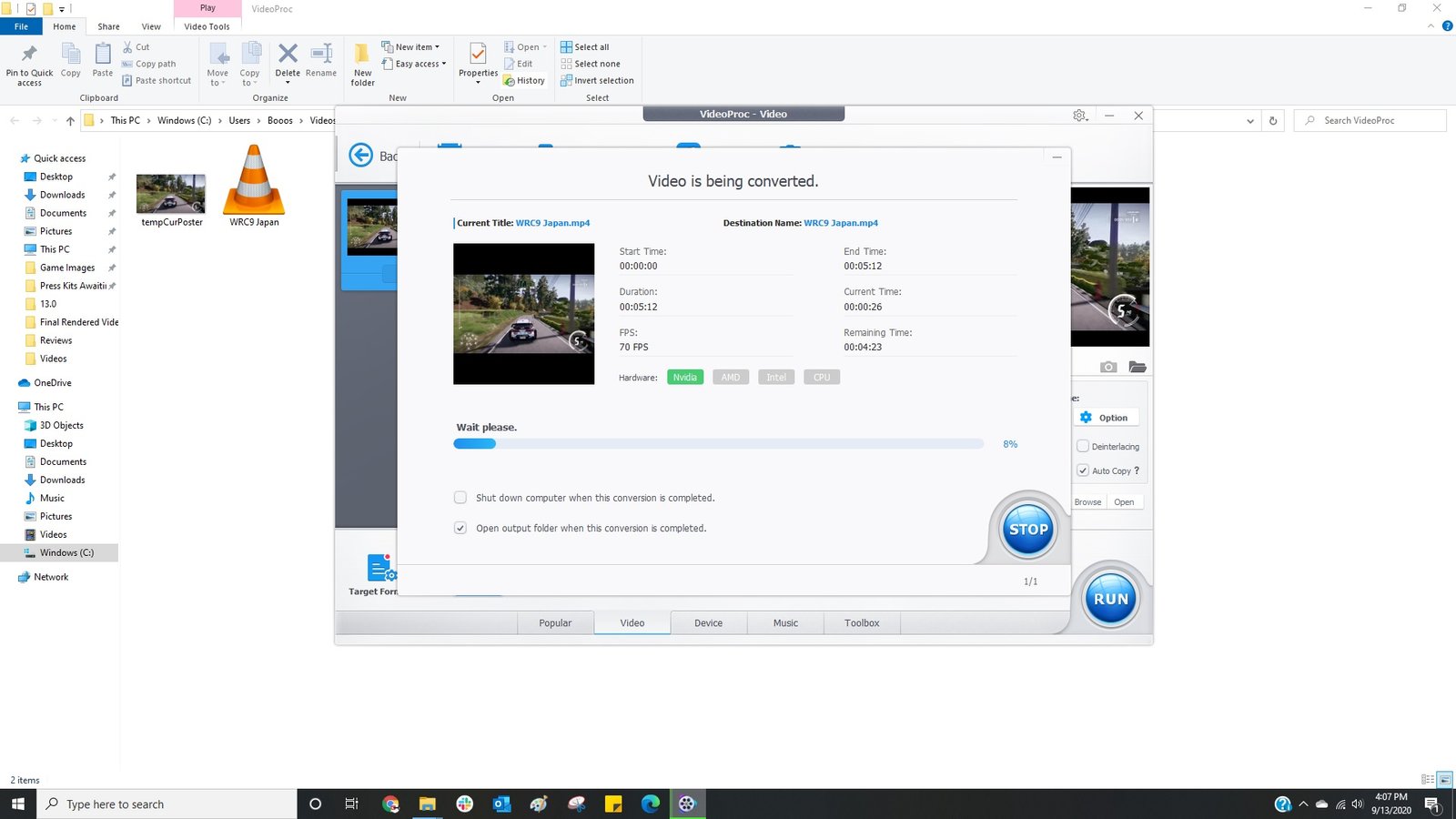Uncheck open output folder when completed
1456x819 pixels.
pyautogui.click(x=460, y=528)
